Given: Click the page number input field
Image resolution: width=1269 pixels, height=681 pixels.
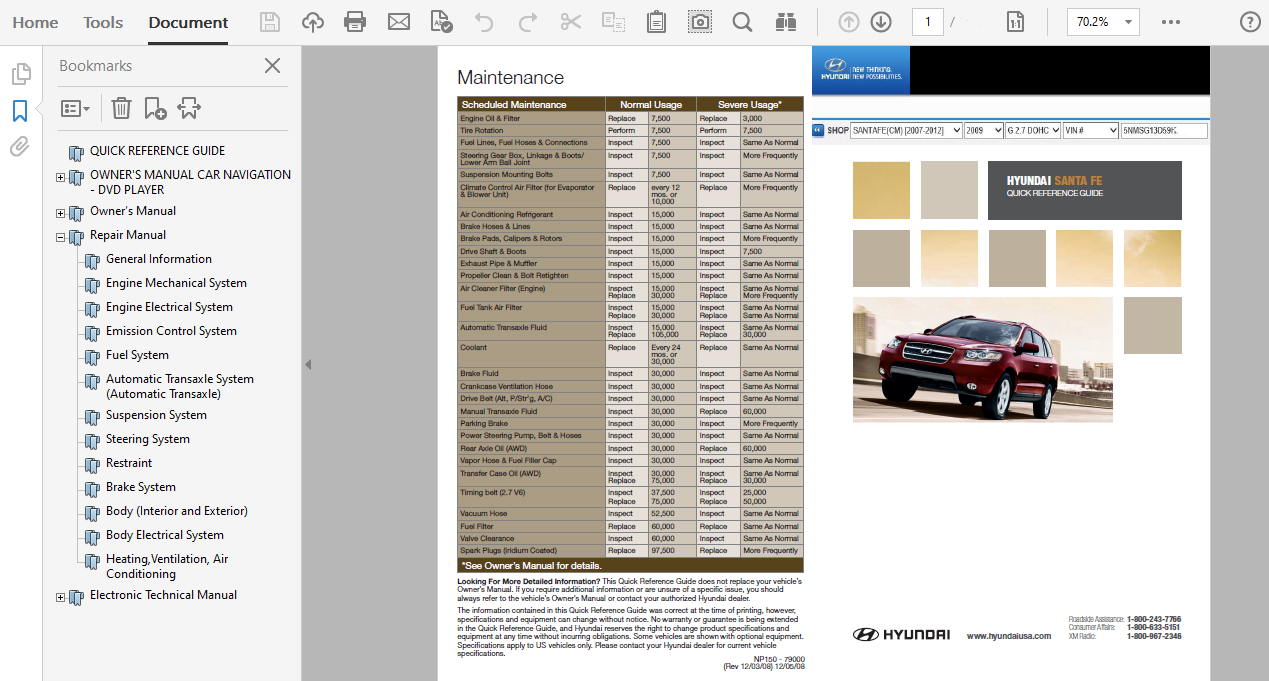Looking at the screenshot, I should click(x=927, y=21).
